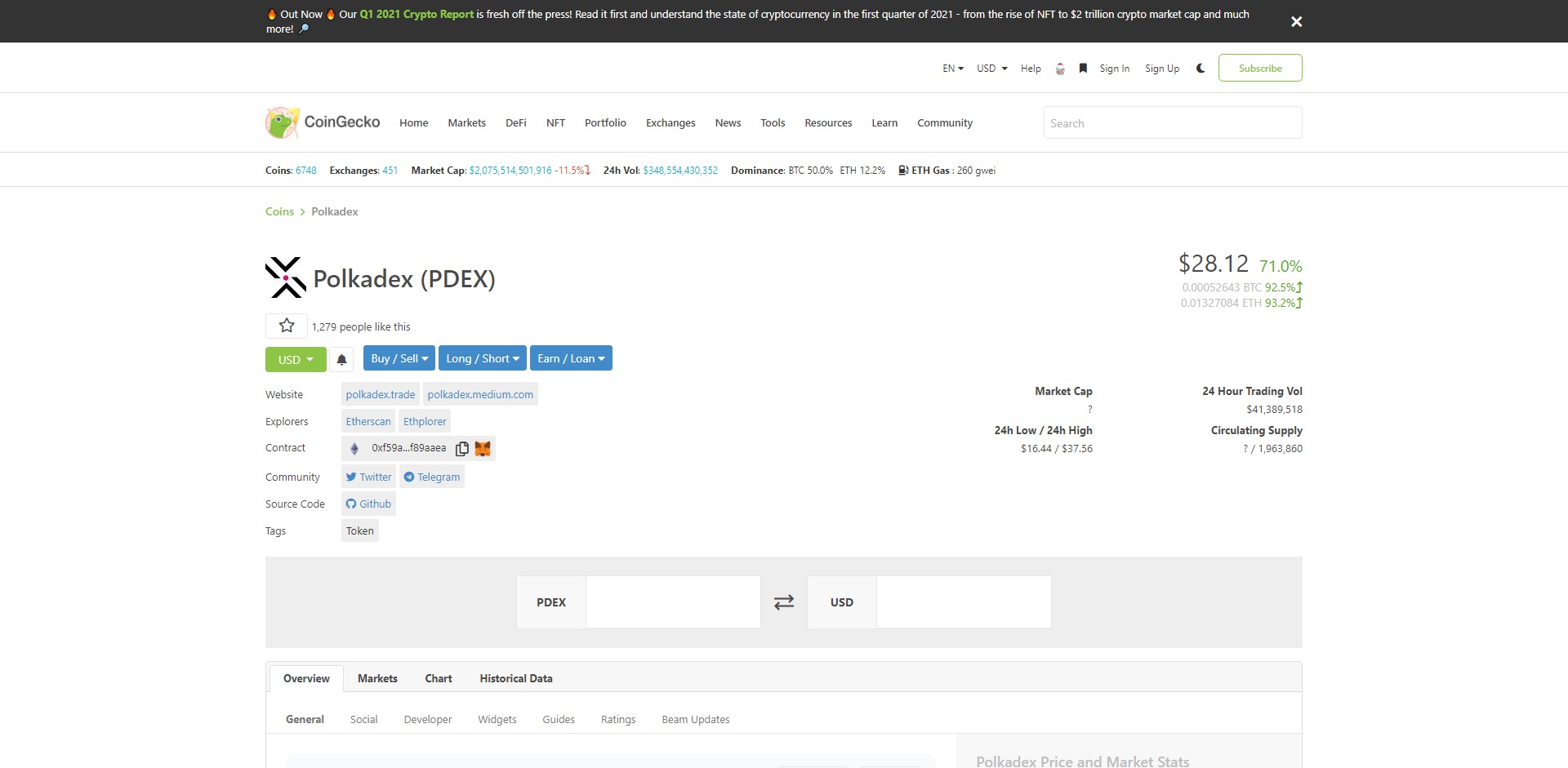The image size is (1568, 768).
Task: Open the Developer section tab
Action: click(x=428, y=719)
